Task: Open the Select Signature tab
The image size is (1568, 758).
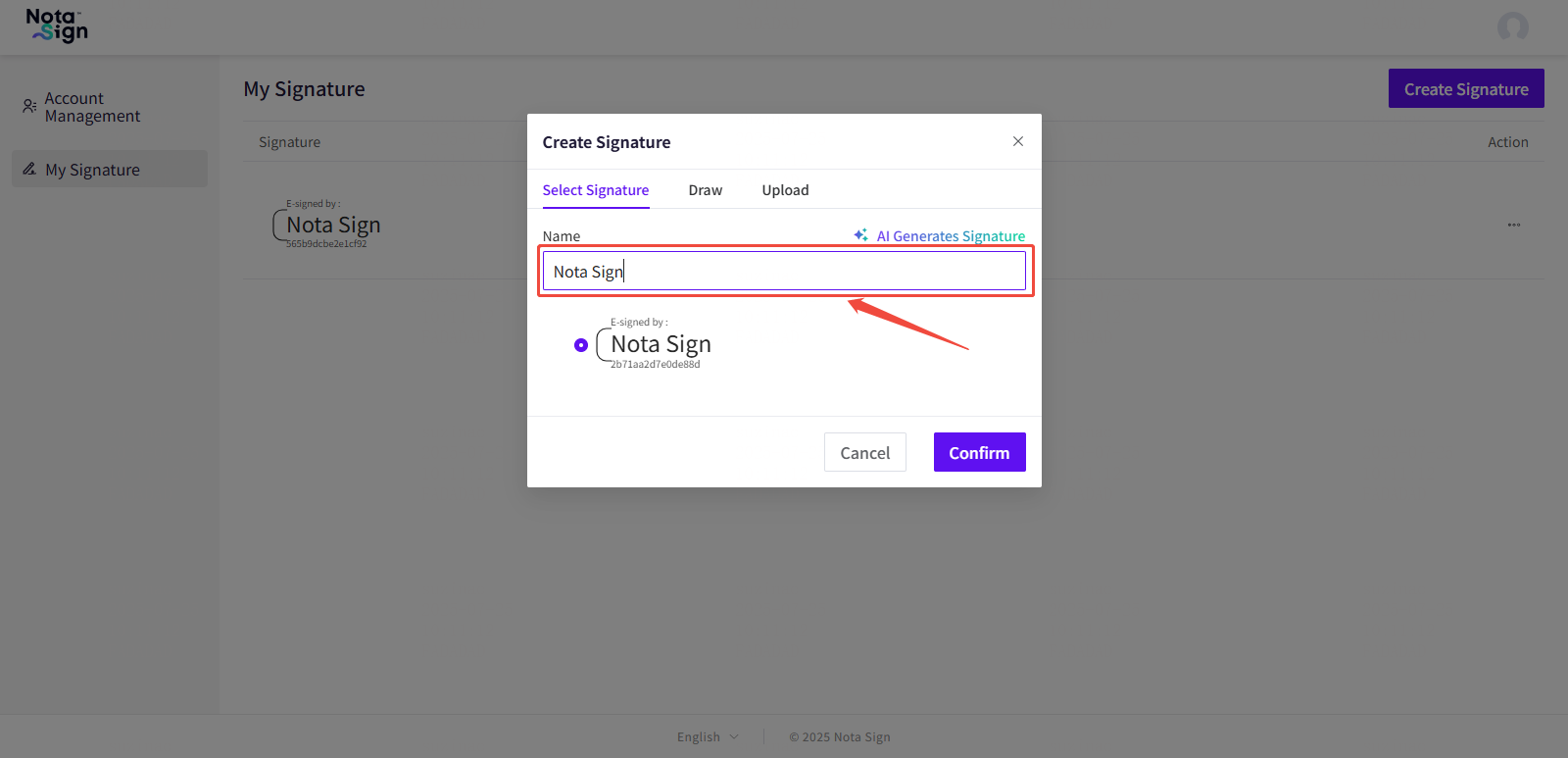Action: pos(595,190)
